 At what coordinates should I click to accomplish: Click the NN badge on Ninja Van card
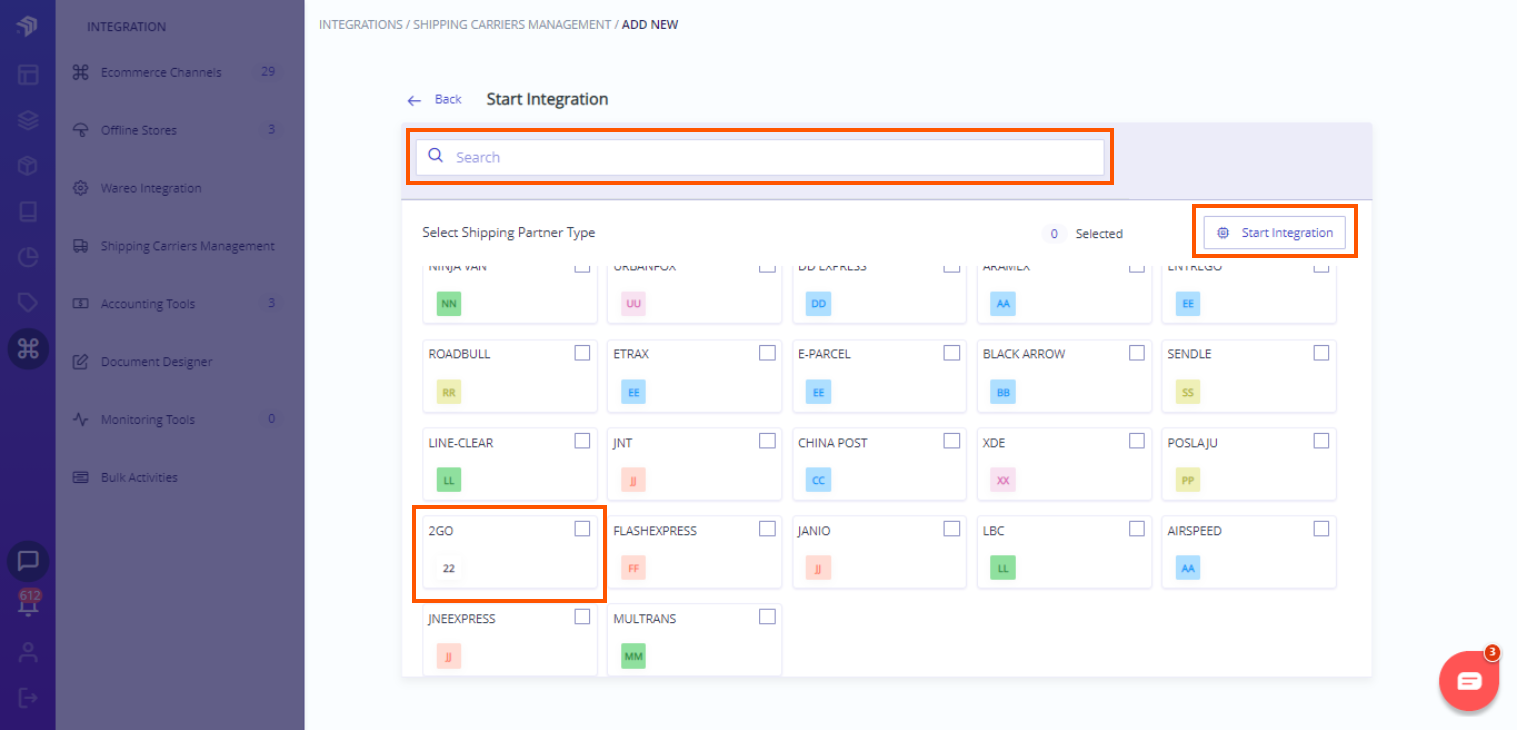point(449,303)
